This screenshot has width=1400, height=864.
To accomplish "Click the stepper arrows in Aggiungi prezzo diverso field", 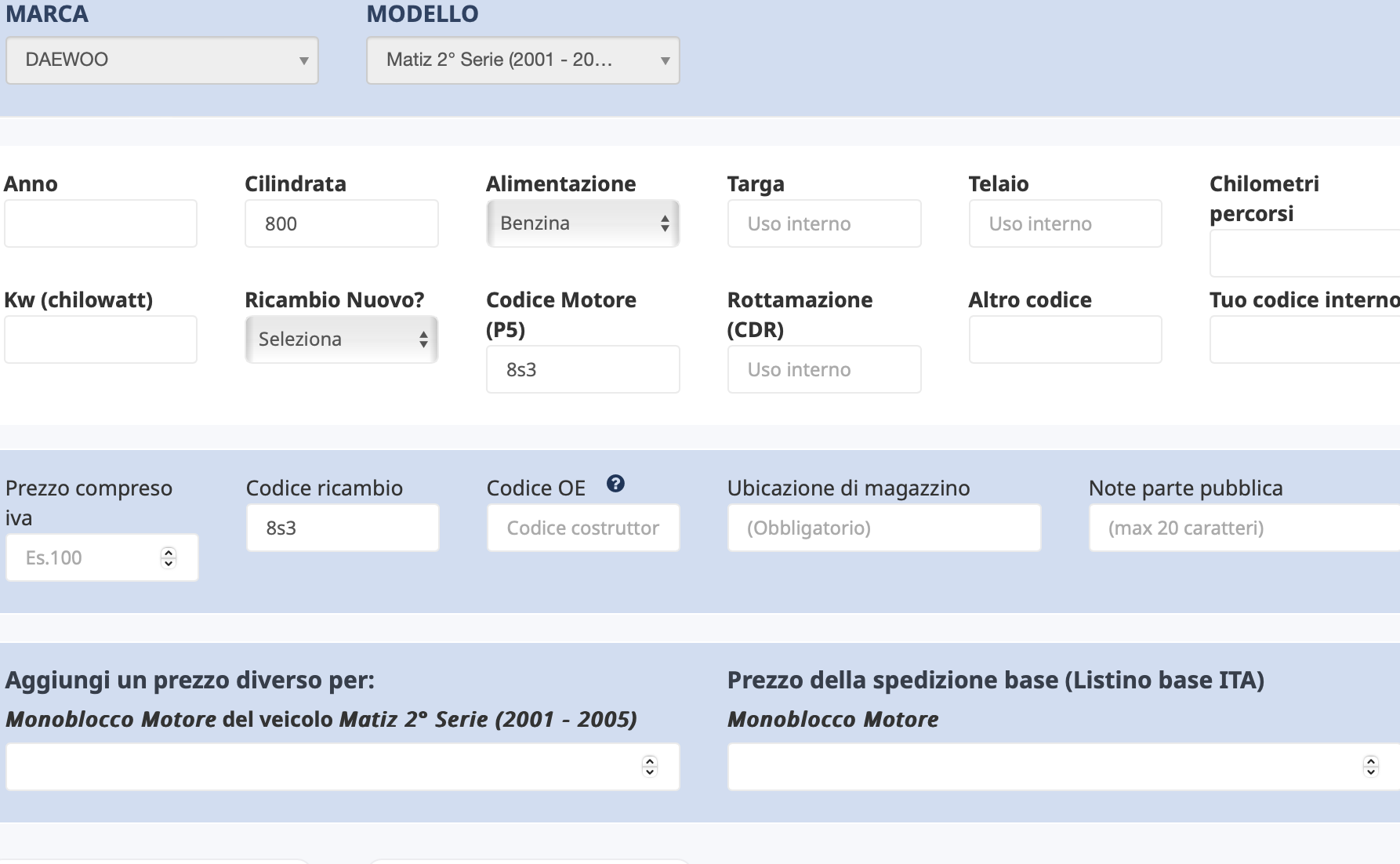I will [x=650, y=766].
